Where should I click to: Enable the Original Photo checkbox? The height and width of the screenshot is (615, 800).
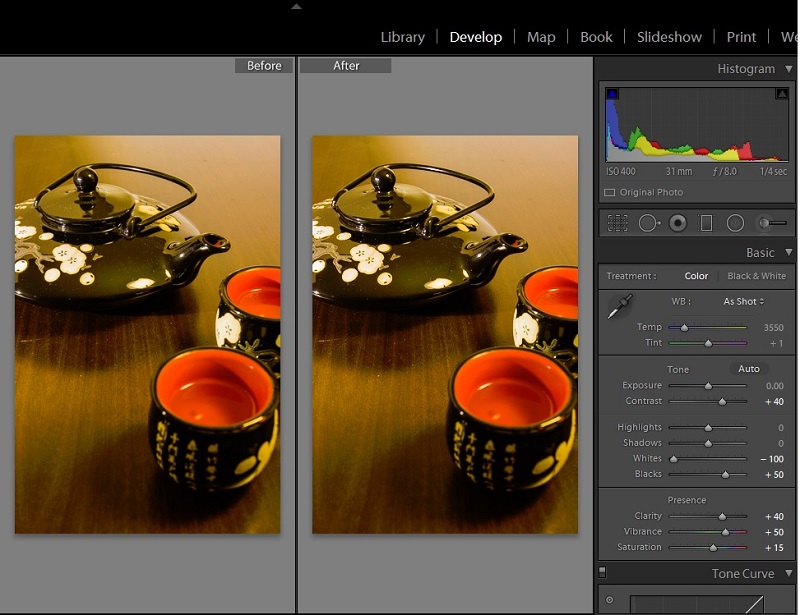click(610, 192)
